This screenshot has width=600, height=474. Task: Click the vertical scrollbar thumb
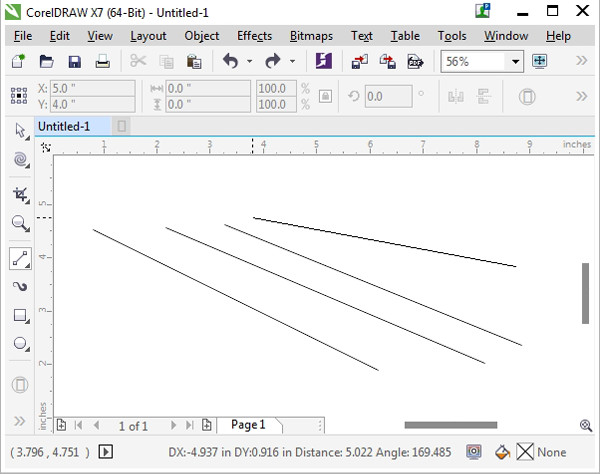(x=585, y=293)
